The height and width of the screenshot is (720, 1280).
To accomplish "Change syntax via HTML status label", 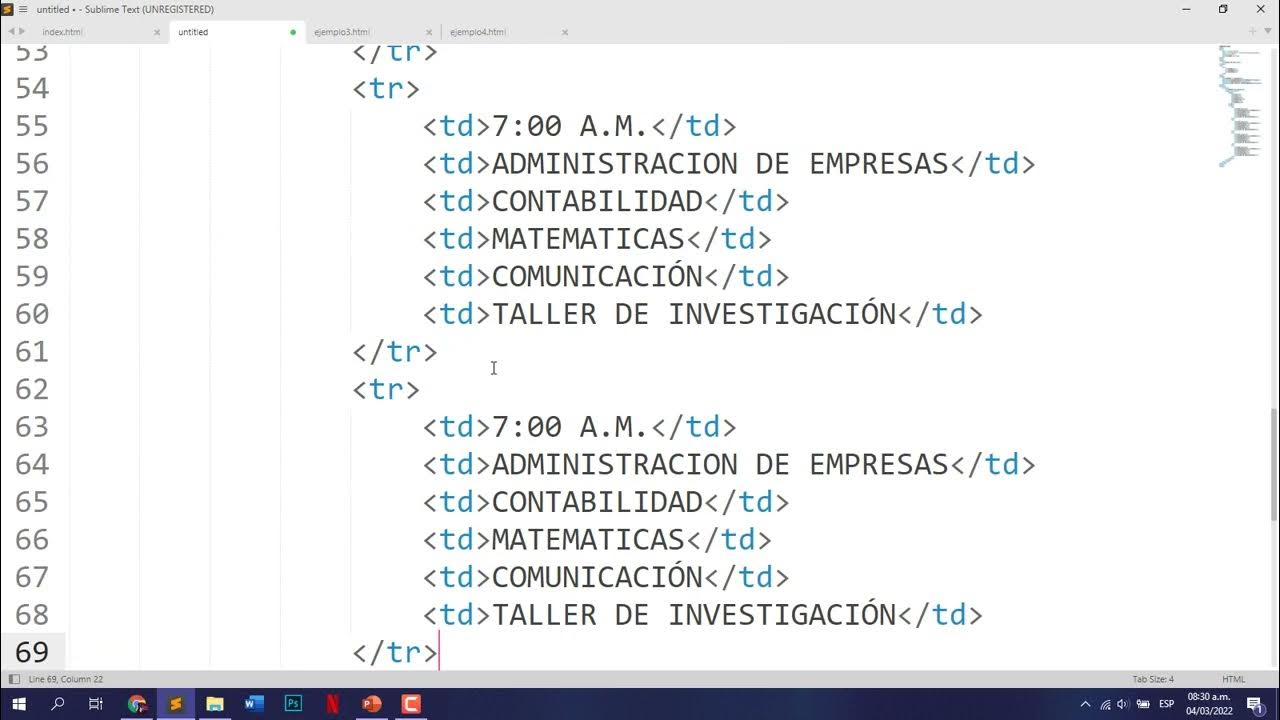I will point(1233,679).
